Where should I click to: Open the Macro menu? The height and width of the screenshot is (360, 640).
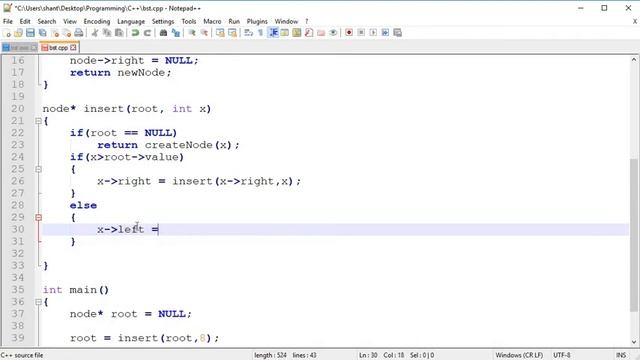212,21
